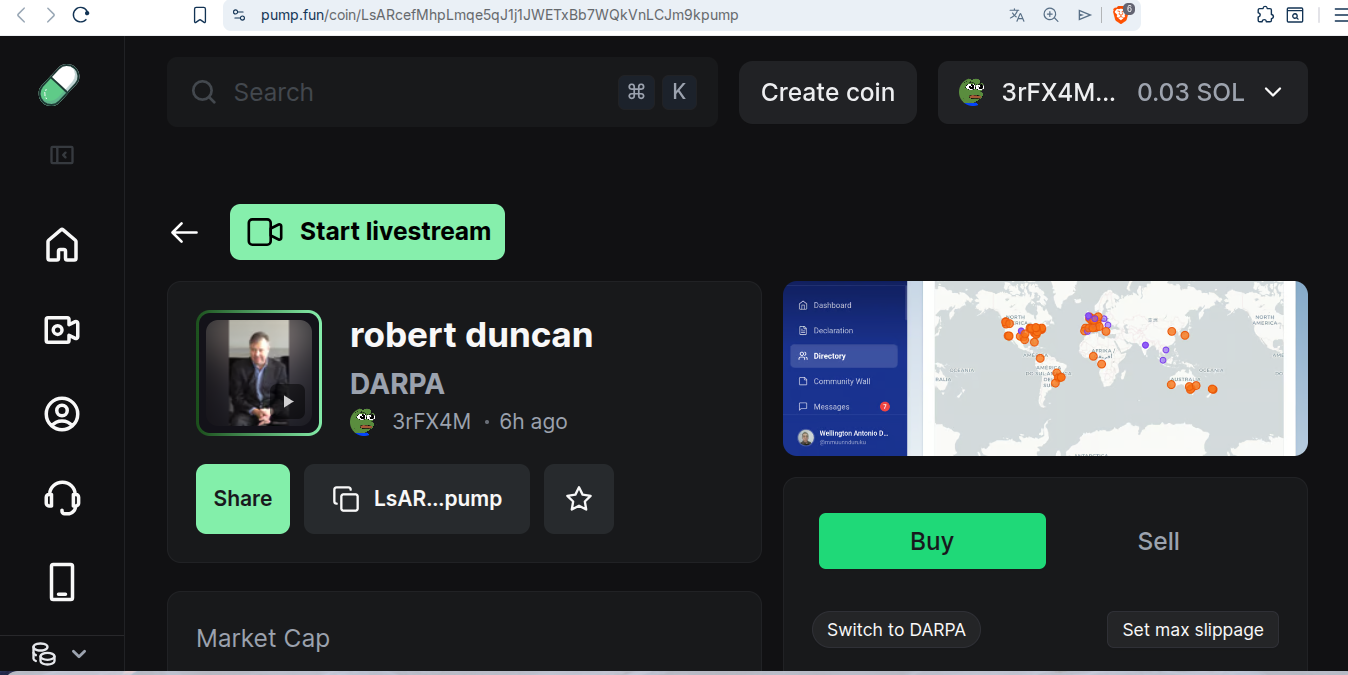Click the ⌘ shortcut key badge
The width and height of the screenshot is (1348, 675).
[636, 92]
